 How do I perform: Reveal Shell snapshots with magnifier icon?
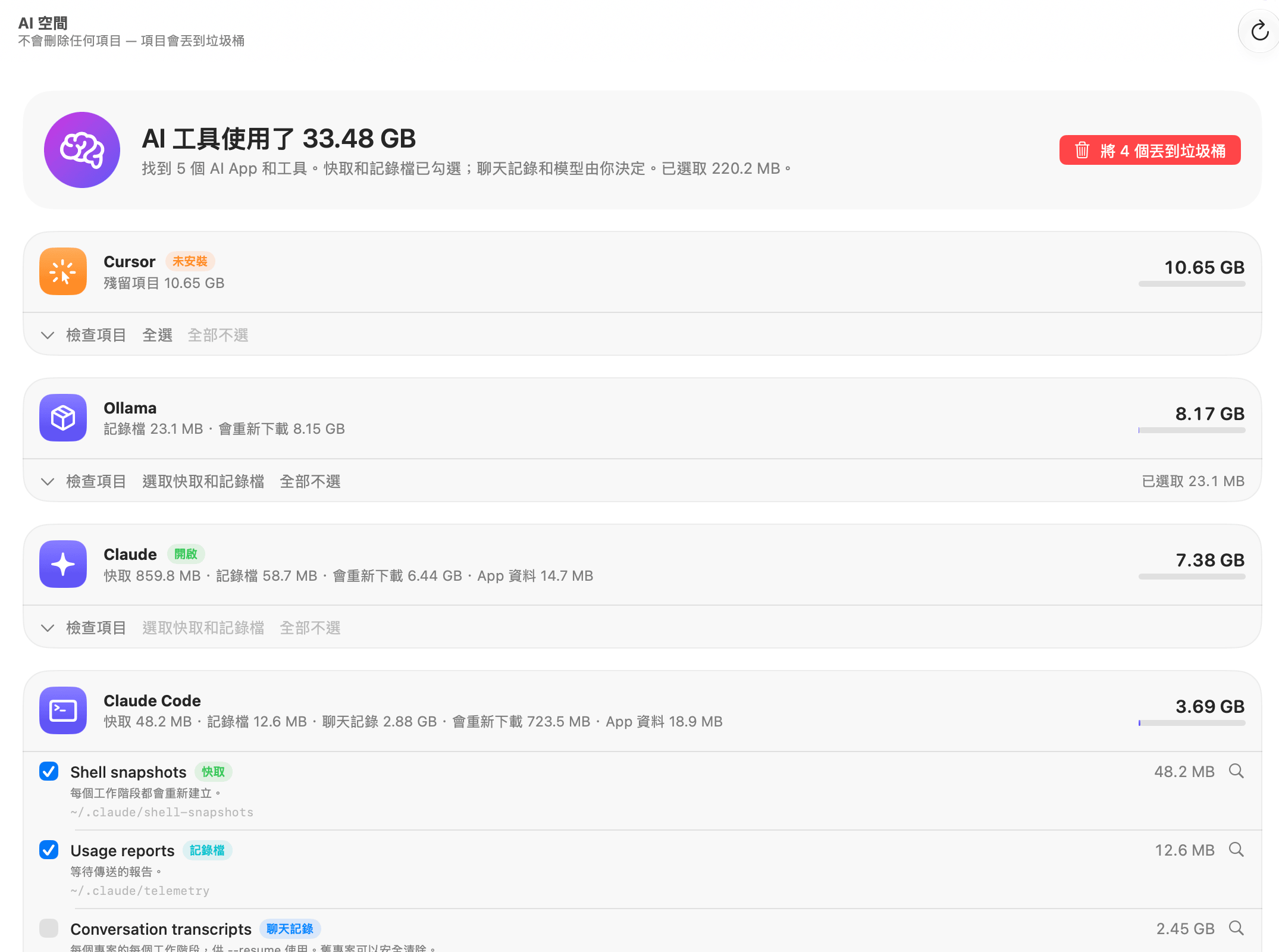(x=1236, y=771)
